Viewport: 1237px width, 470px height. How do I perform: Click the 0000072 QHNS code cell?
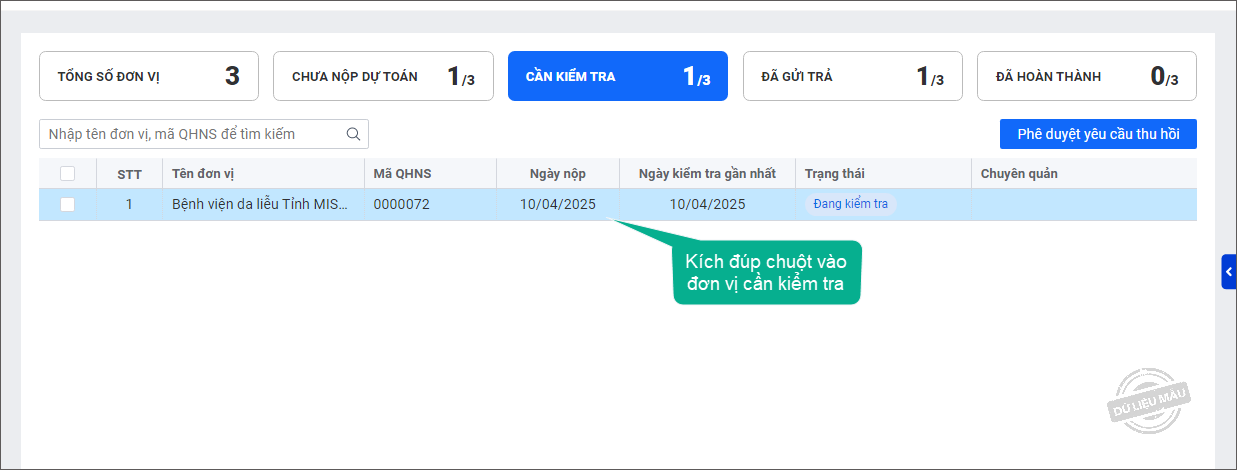click(401, 205)
